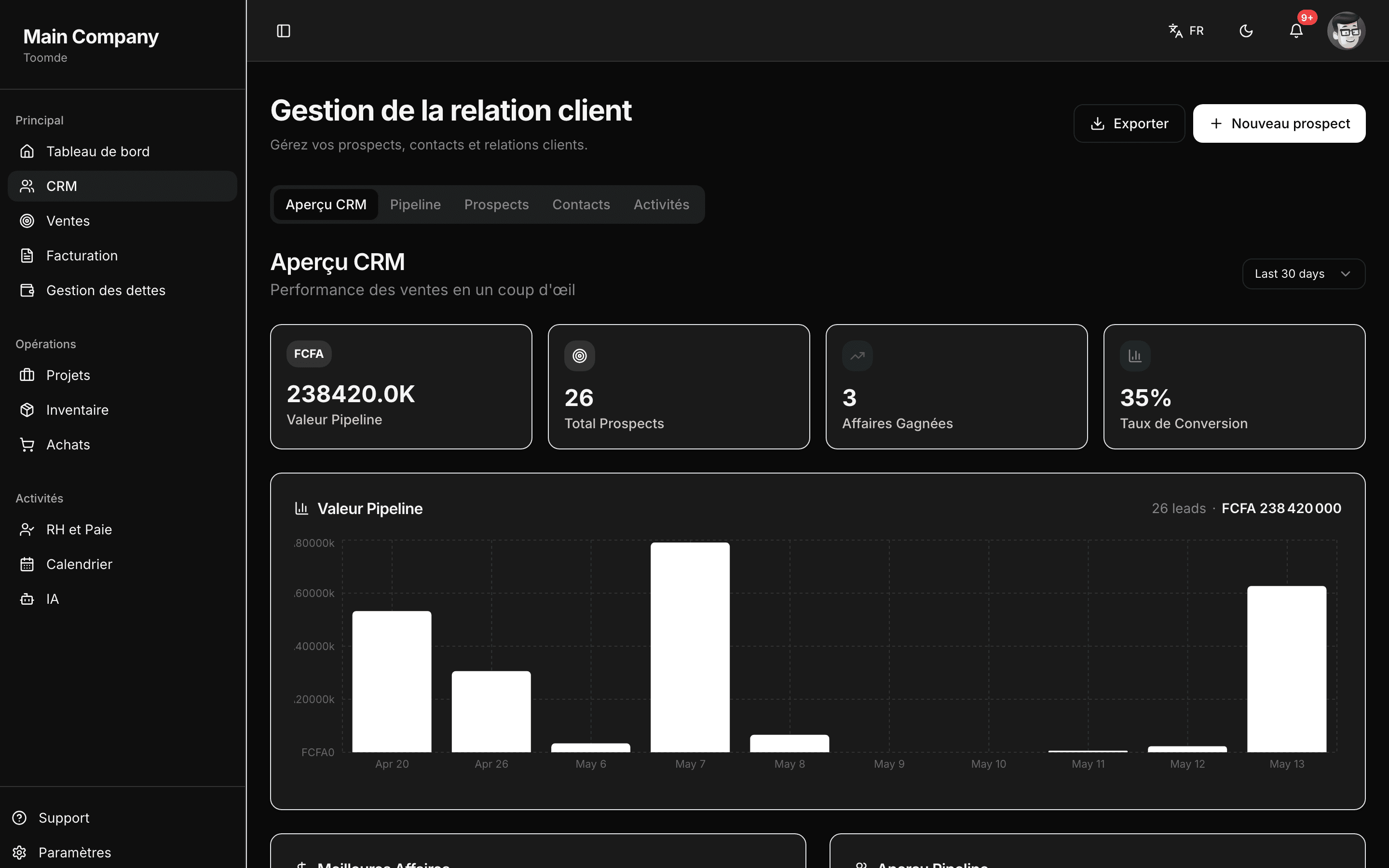Click the 9+ notification badge

tap(1307, 17)
